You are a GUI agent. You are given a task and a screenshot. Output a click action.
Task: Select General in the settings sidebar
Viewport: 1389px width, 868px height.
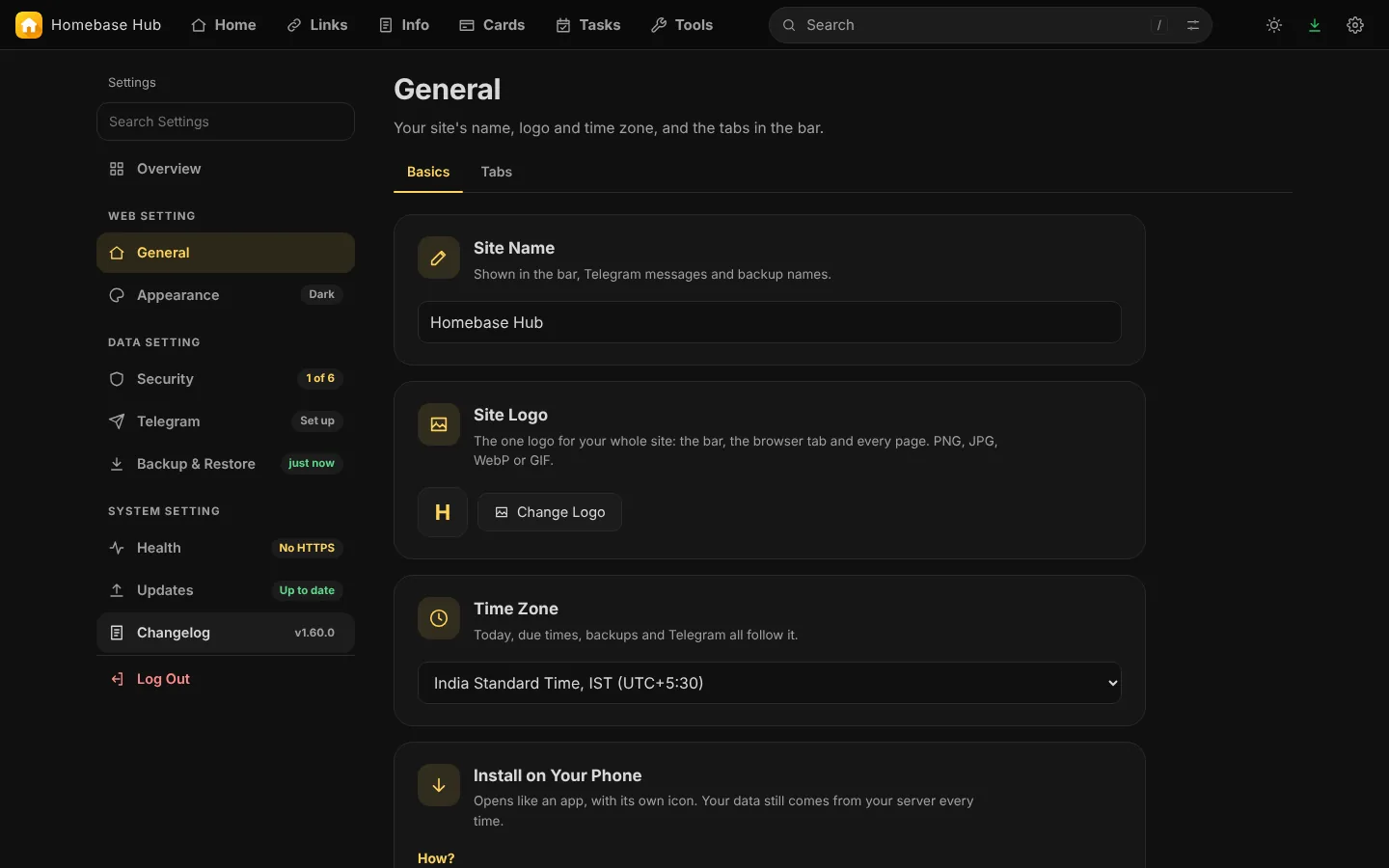tap(226, 253)
